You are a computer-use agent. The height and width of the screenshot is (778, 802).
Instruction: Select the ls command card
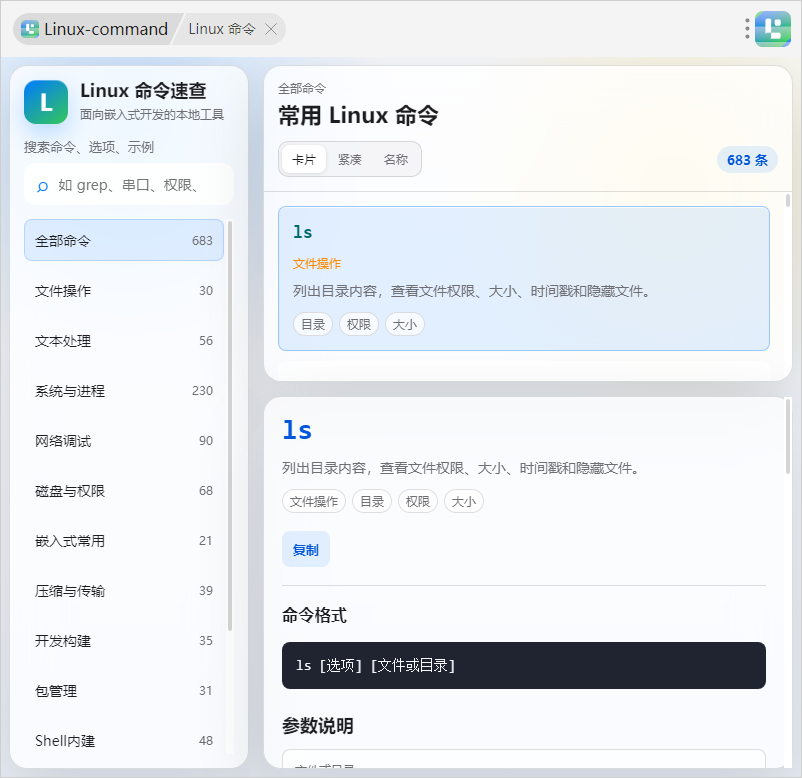(524, 278)
